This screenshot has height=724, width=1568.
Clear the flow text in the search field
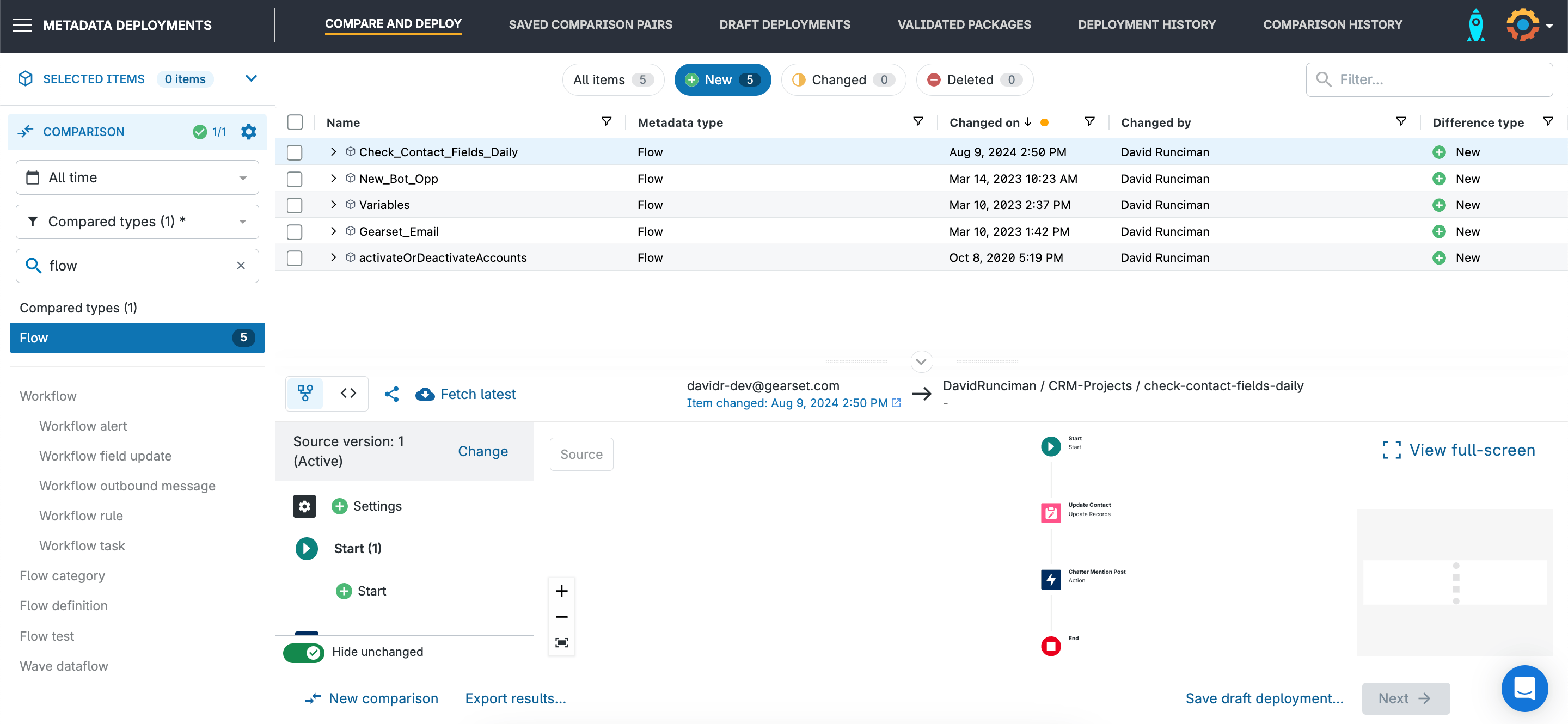(241, 266)
